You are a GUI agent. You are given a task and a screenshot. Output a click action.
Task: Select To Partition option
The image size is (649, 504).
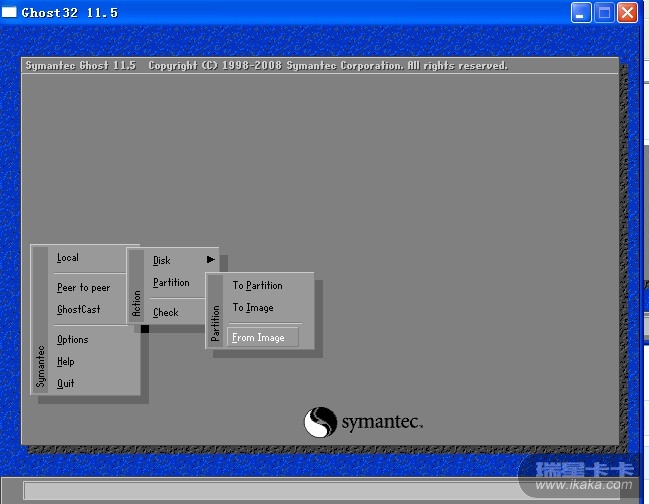(x=257, y=286)
